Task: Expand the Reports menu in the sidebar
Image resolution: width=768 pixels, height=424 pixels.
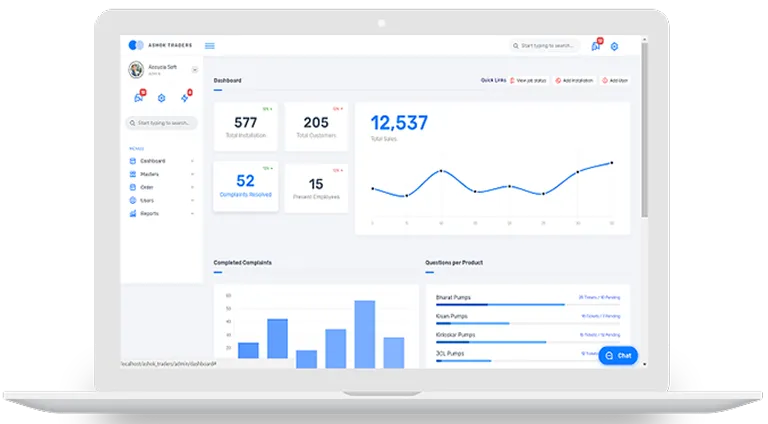Action: pos(149,213)
